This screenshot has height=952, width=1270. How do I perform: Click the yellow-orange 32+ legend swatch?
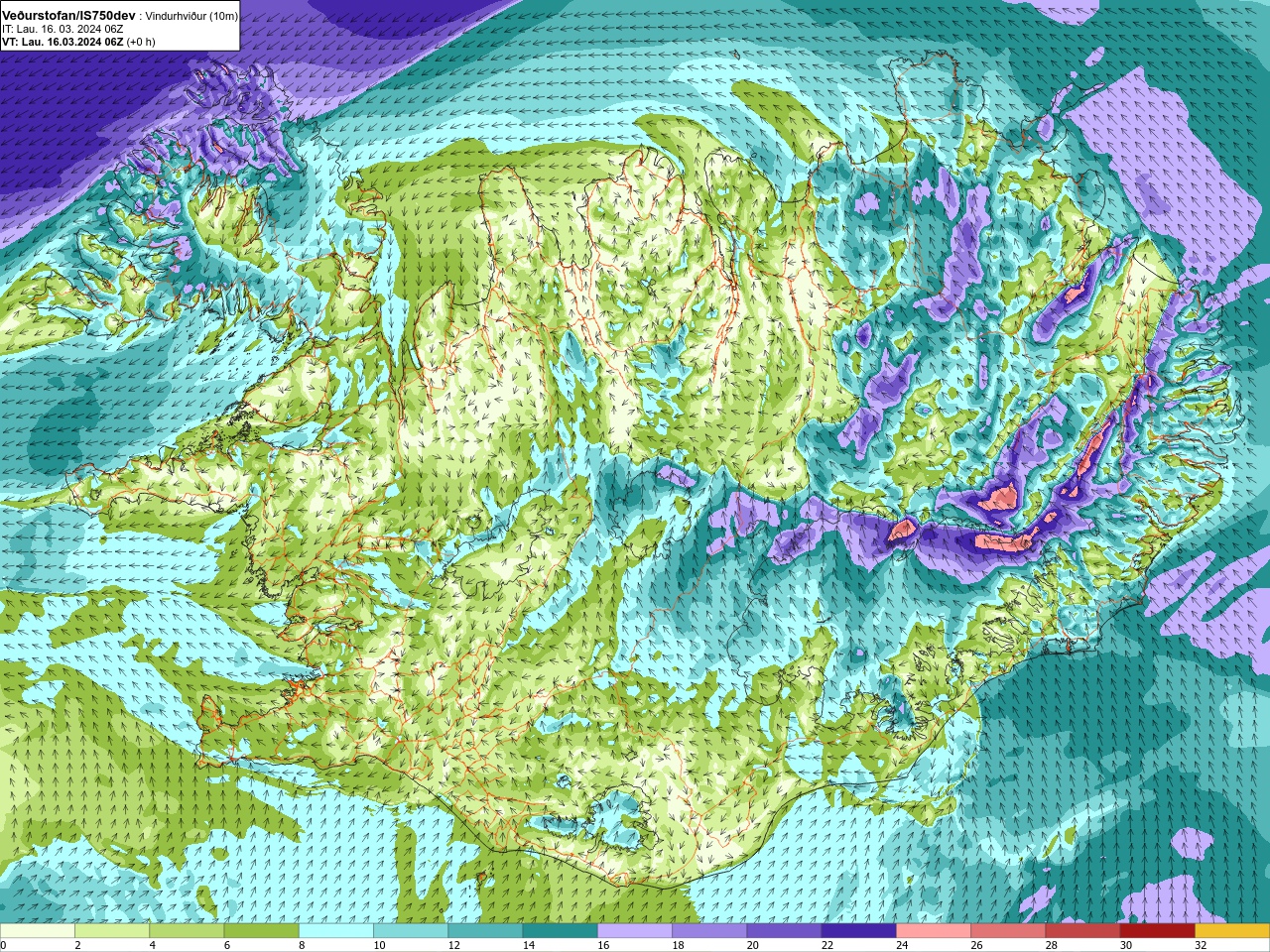click(1232, 930)
